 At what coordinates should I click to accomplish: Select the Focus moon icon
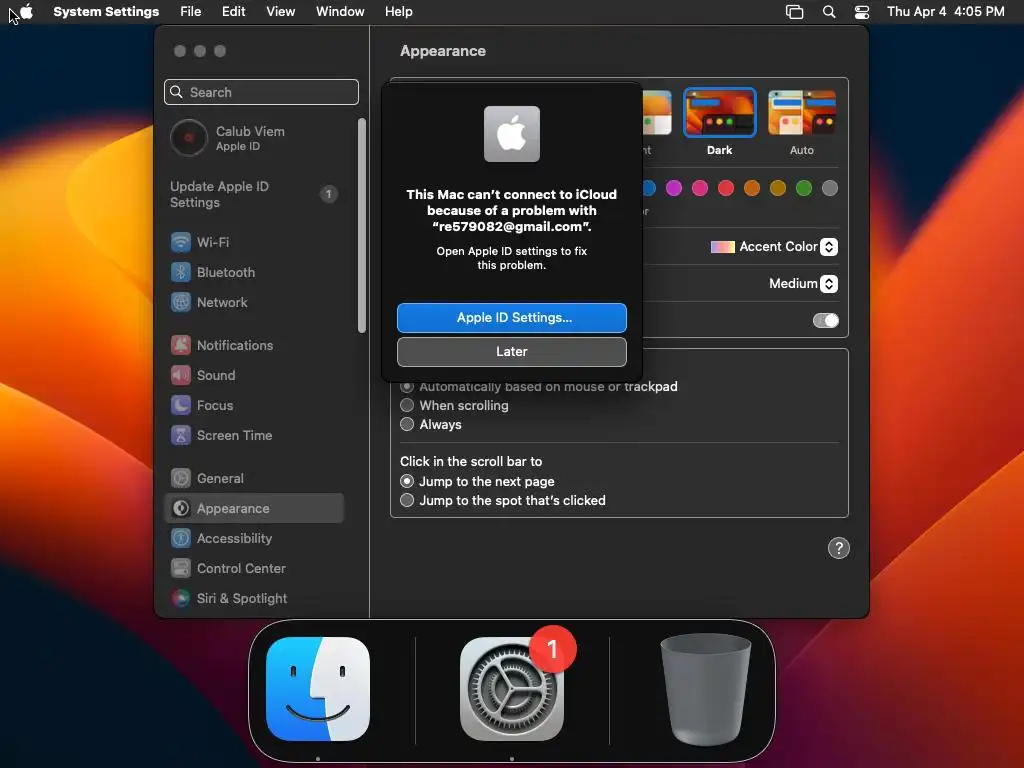[181, 406]
